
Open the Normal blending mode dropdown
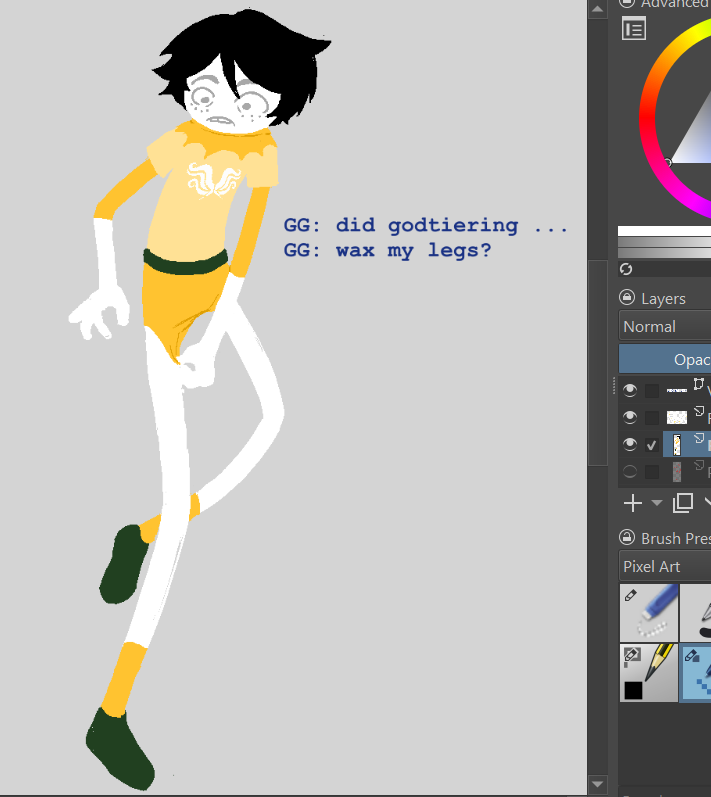(x=665, y=326)
